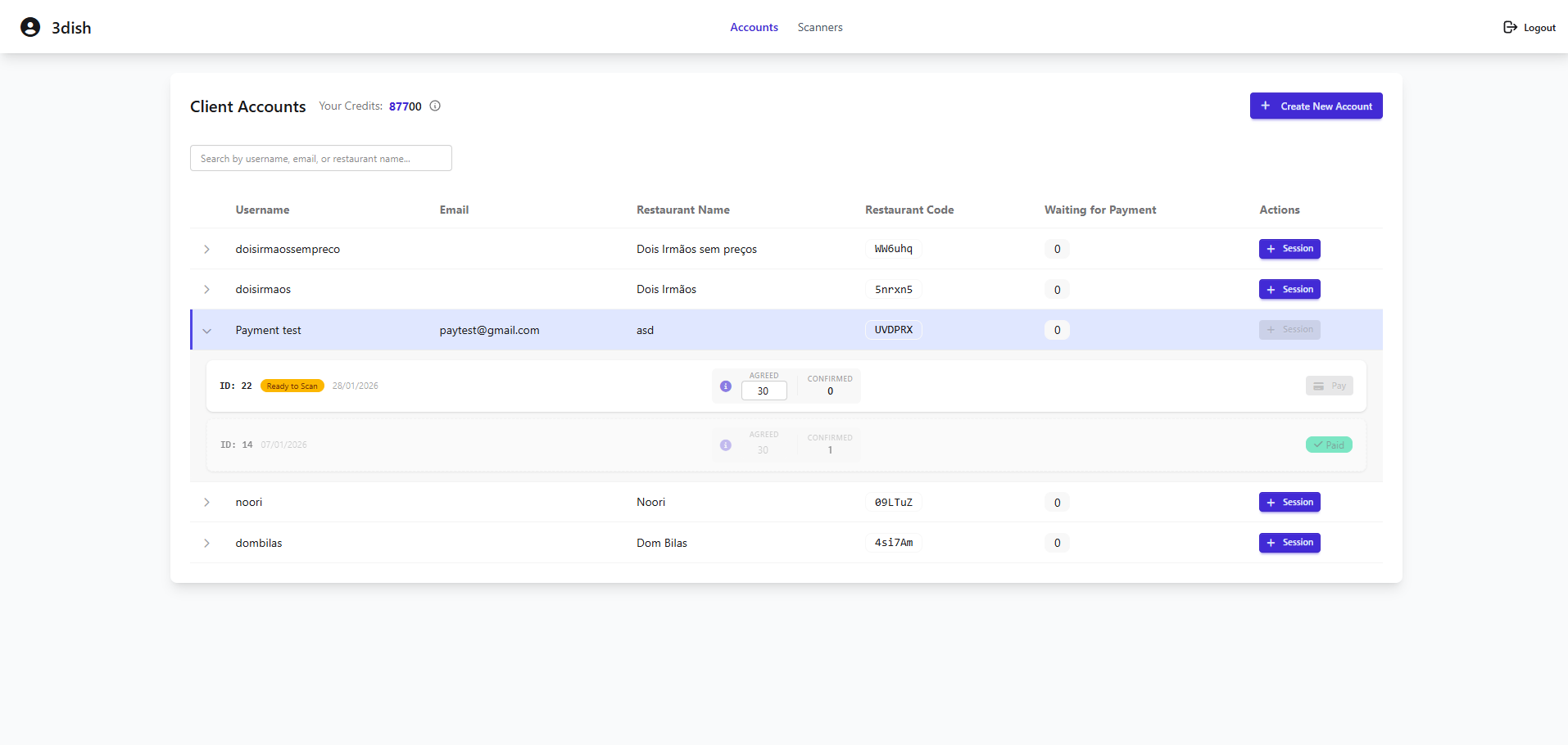Expand the doisirmaossempreco account row
Image resolution: width=1568 pixels, height=745 pixels.
(x=206, y=249)
